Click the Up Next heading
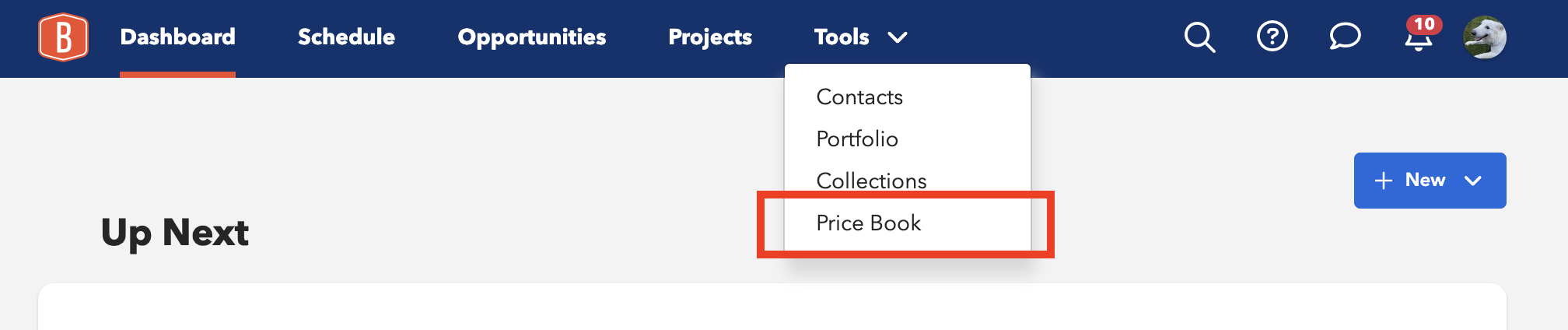1568x330 pixels. (x=175, y=232)
